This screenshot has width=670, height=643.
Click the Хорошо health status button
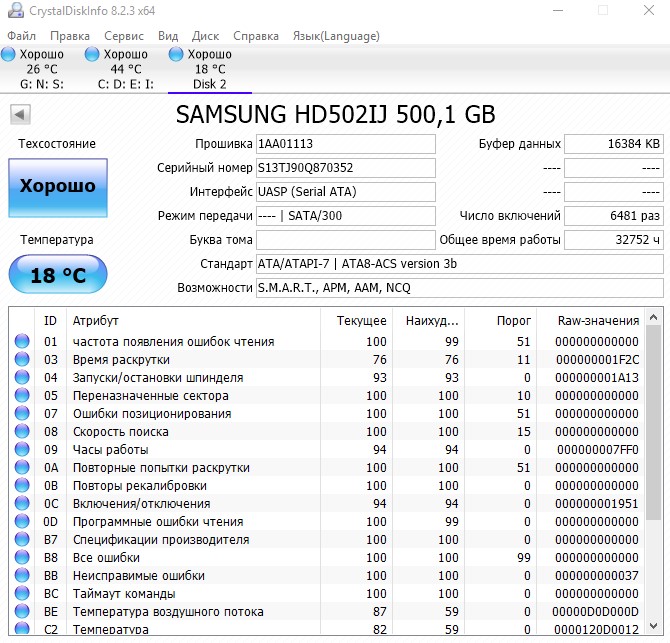click(57, 187)
